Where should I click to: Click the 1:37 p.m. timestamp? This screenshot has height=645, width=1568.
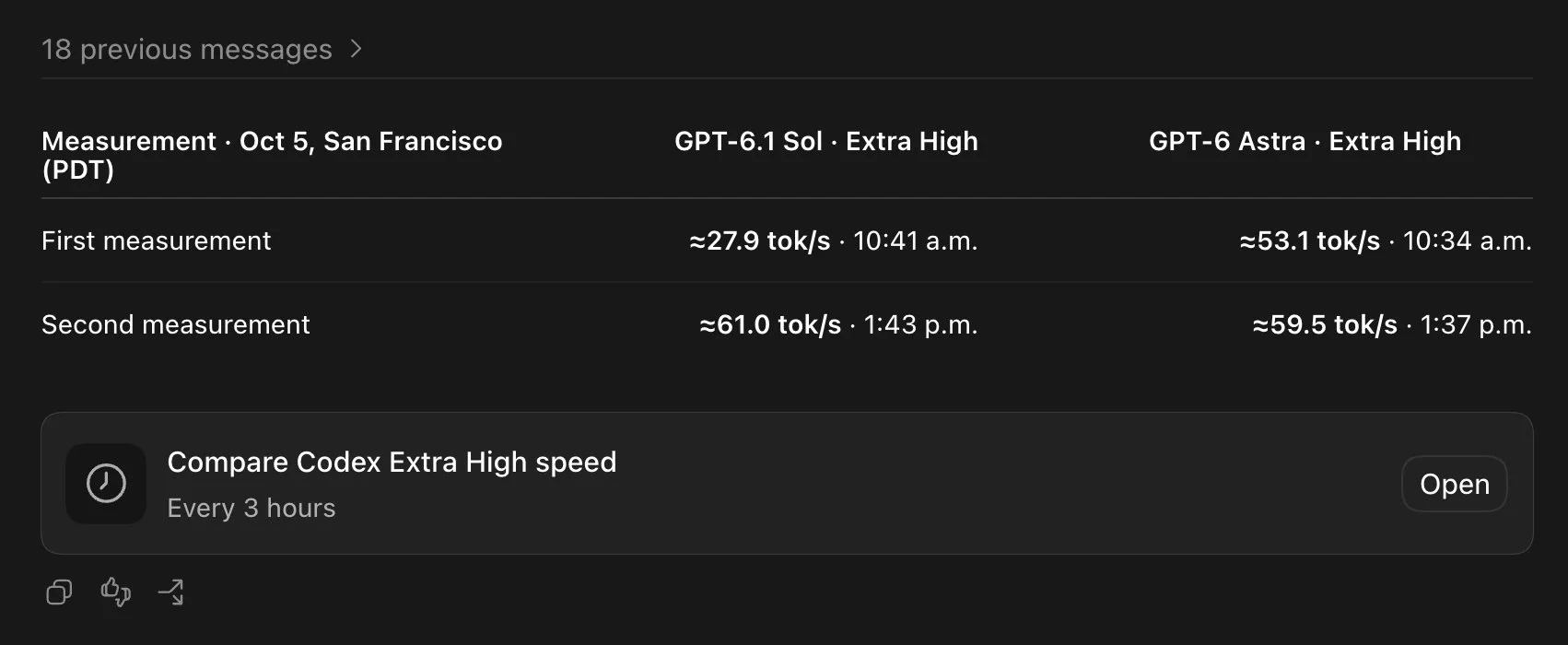point(1476,324)
